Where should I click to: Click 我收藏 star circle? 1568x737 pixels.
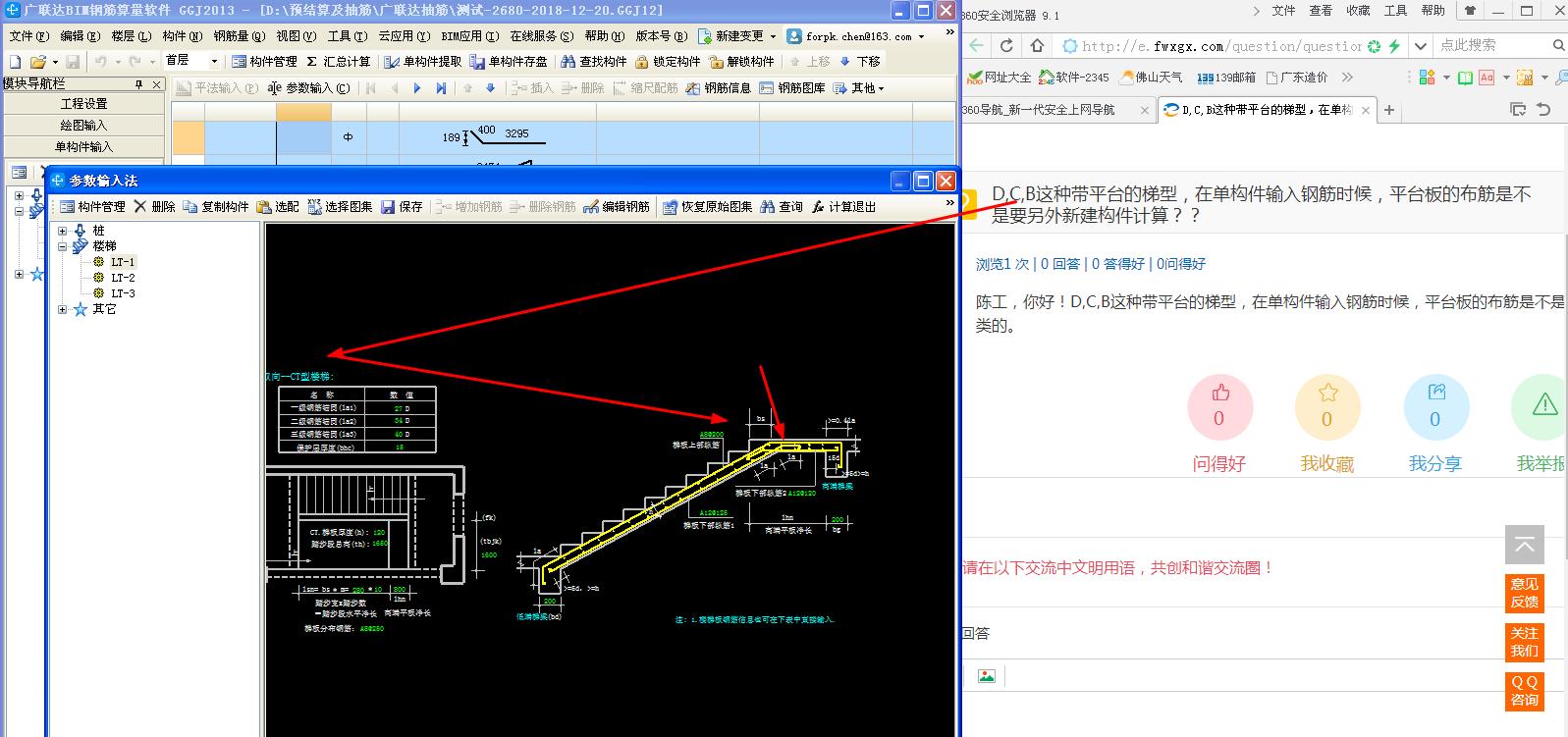[1327, 406]
